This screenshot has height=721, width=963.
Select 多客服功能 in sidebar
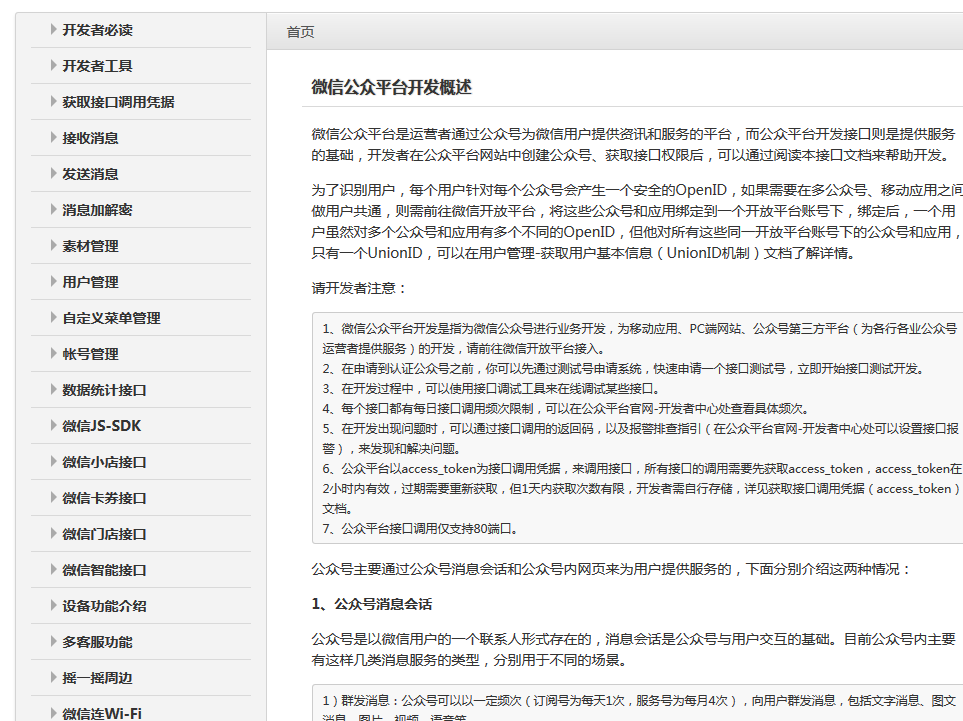coord(97,642)
